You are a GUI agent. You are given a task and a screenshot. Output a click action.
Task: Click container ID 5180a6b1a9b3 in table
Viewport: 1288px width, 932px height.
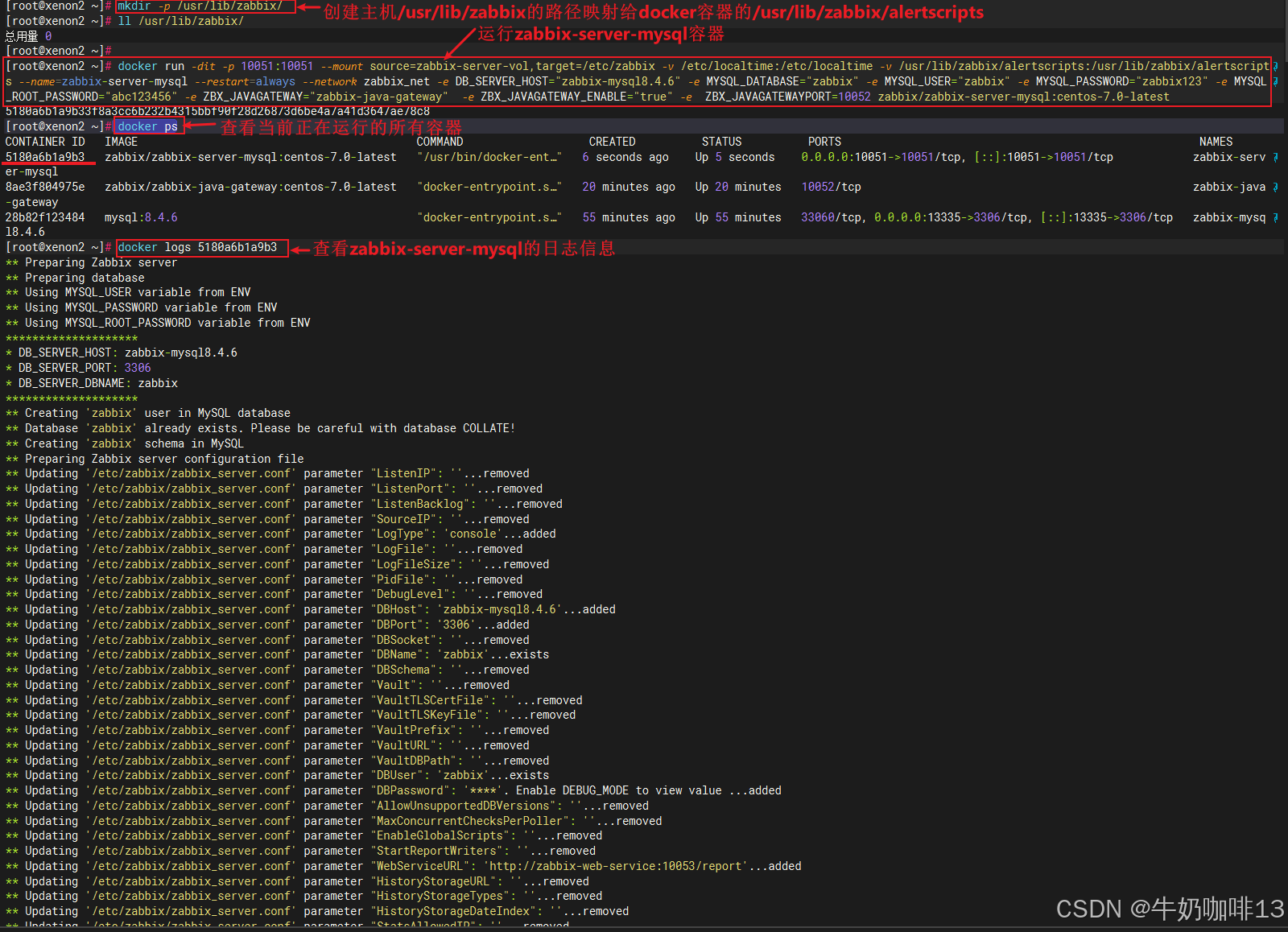tap(45, 157)
